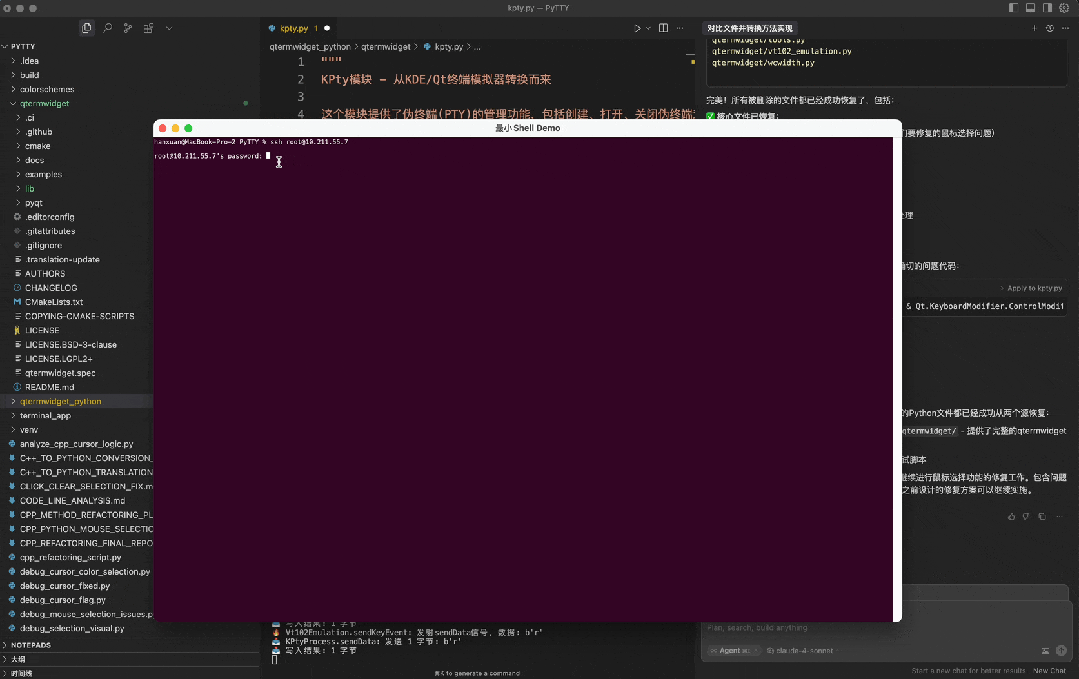Open chat panel more options ellipsis
Viewport: 1079px width, 679px height.
pos(1066,28)
